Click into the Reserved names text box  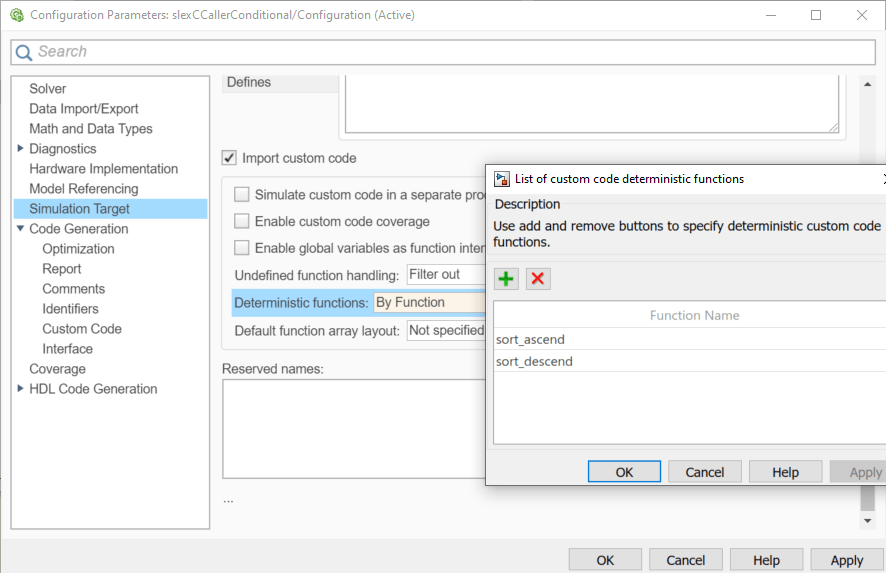click(x=354, y=429)
